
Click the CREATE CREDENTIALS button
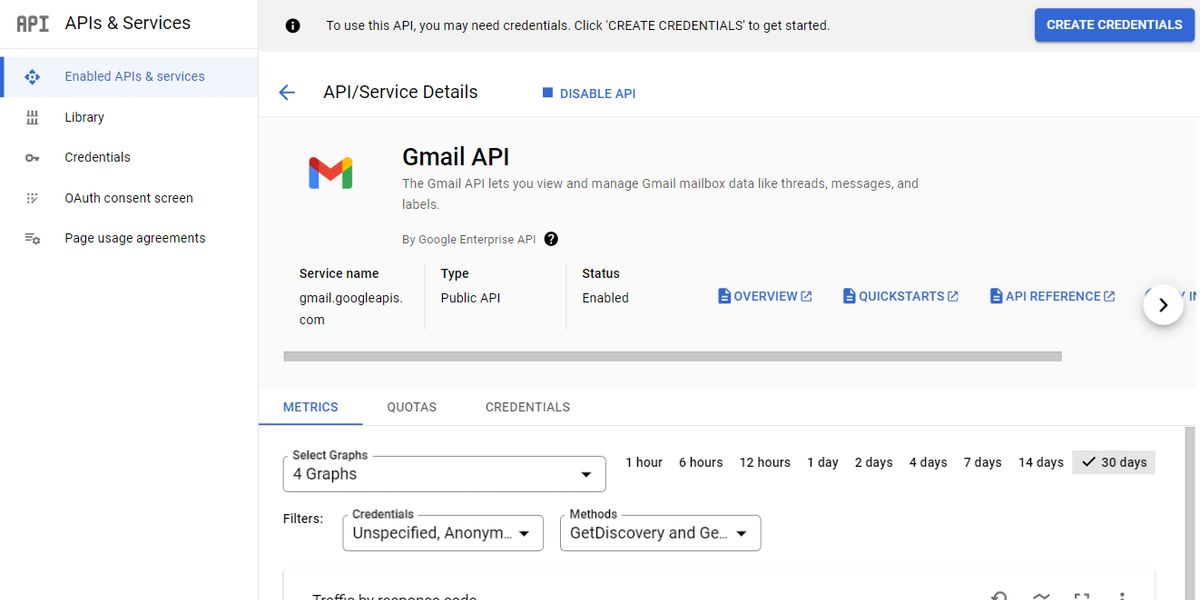[x=1114, y=25]
